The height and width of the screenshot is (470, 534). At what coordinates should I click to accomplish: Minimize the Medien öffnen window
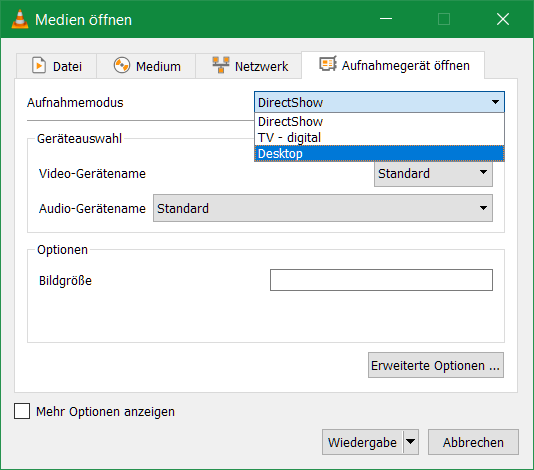coord(386,19)
